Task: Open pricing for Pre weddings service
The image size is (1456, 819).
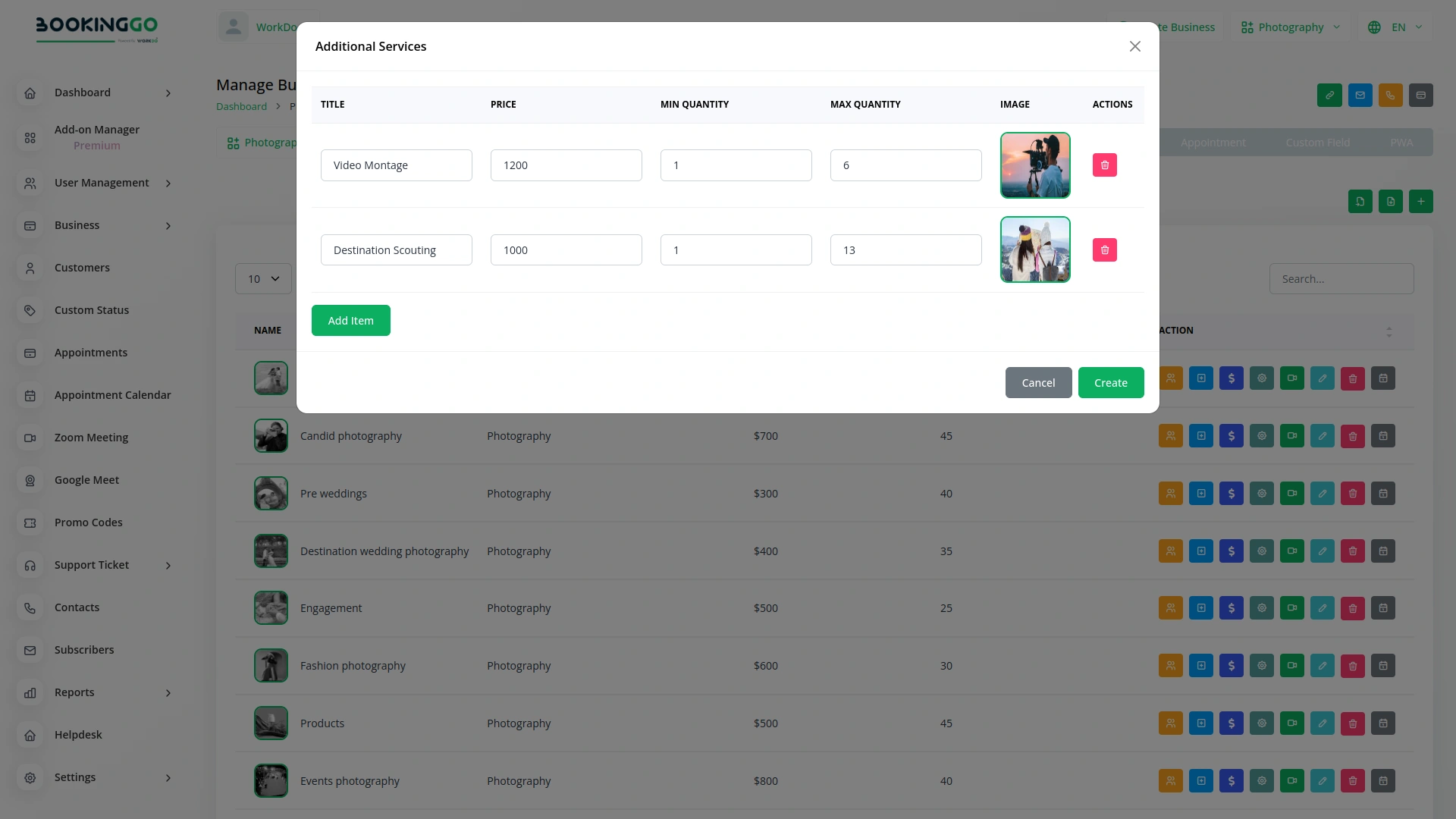Action: coord(1232,493)
